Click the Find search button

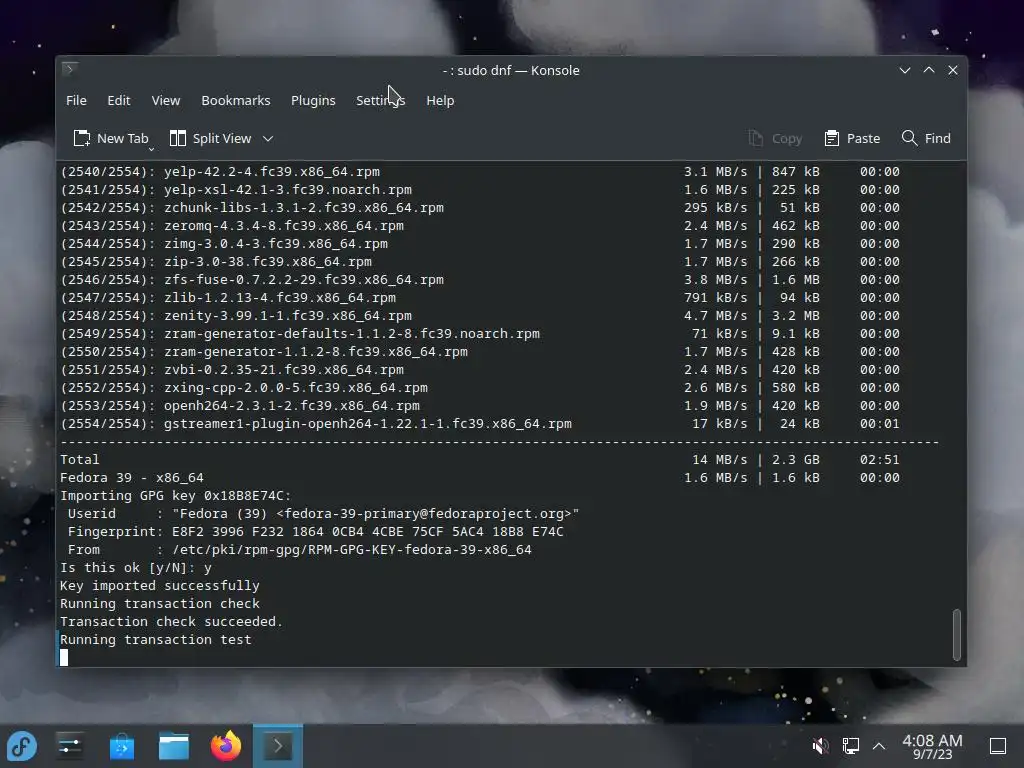pos(926,138)
